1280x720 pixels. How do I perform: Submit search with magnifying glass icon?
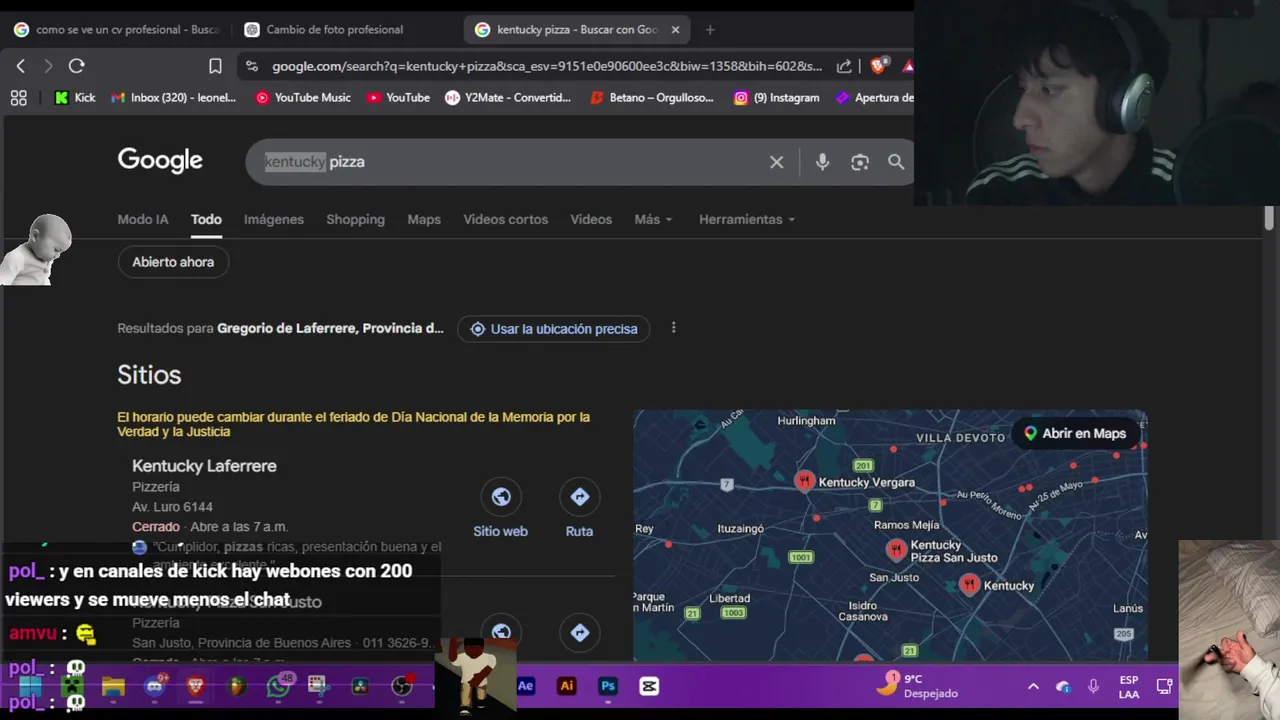click(x=896, y=162)
